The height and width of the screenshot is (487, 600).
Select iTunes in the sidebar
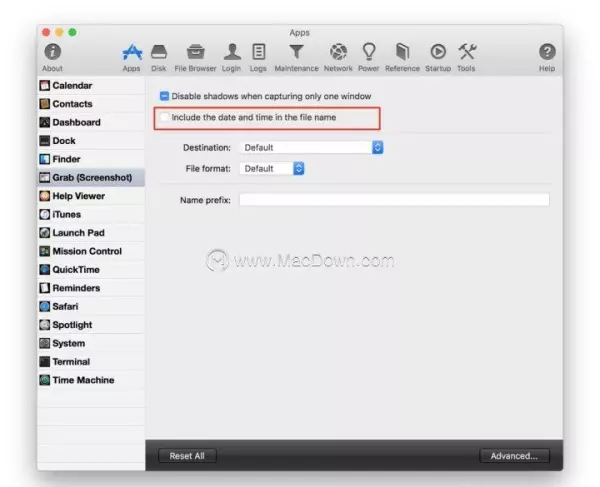click(91, 214)
